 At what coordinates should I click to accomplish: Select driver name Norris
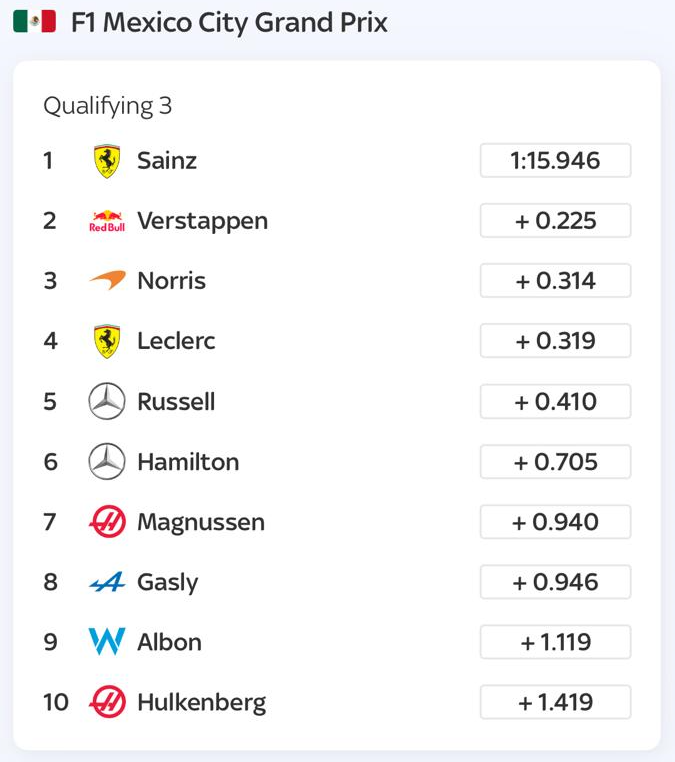click(171, 281)
